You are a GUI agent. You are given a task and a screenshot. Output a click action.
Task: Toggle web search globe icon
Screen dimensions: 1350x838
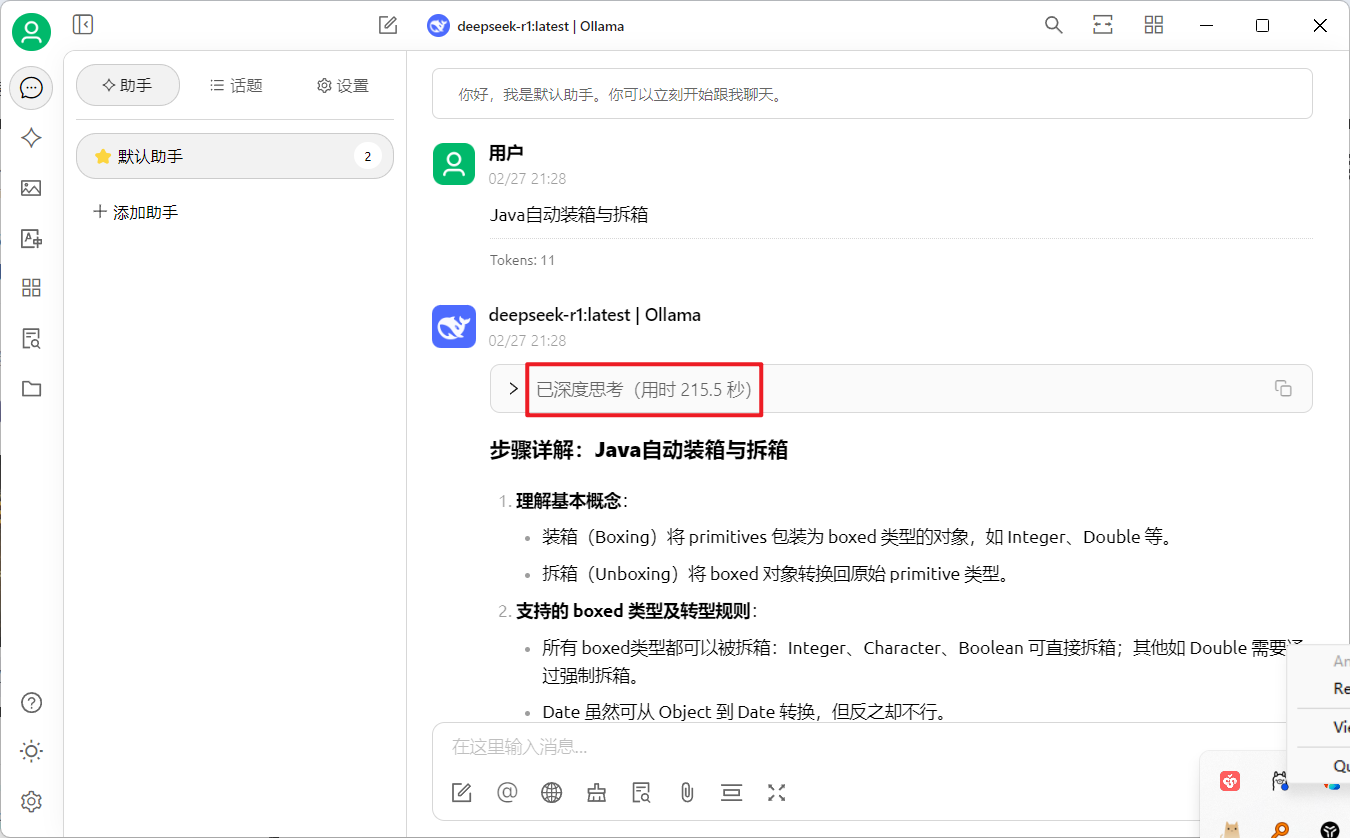click(x=552, y=793)
